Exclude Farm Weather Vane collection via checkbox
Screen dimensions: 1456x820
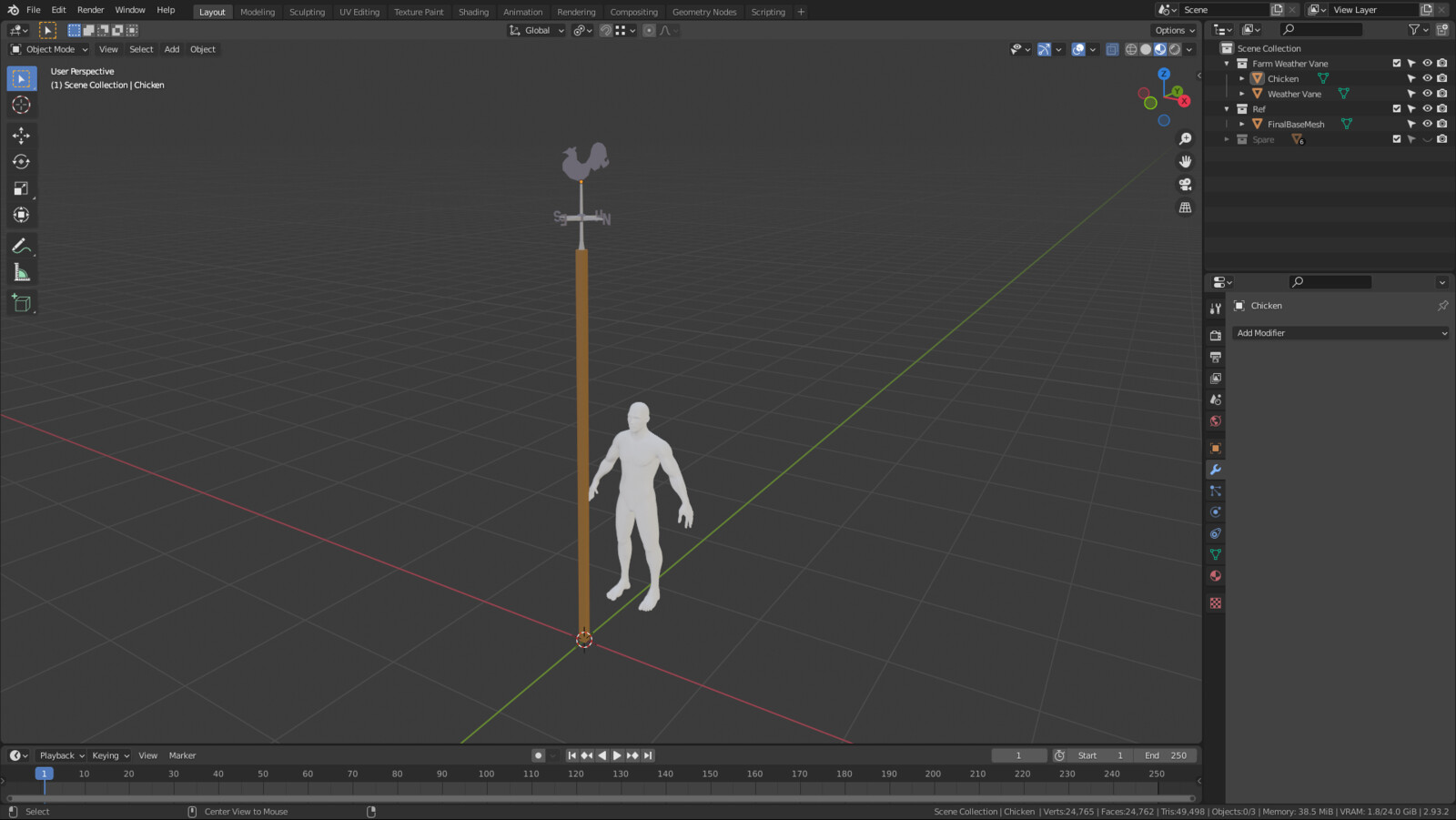(x=1397, y=64)
